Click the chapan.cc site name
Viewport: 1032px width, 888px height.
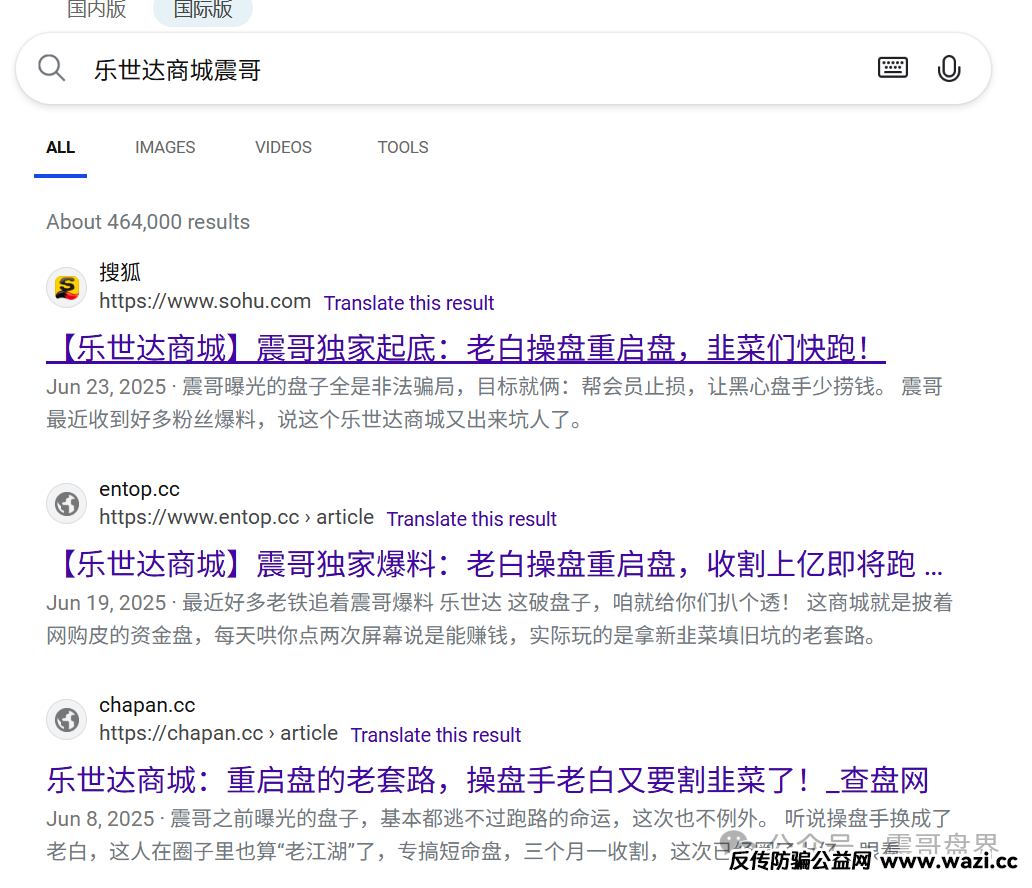coord(147,705)
